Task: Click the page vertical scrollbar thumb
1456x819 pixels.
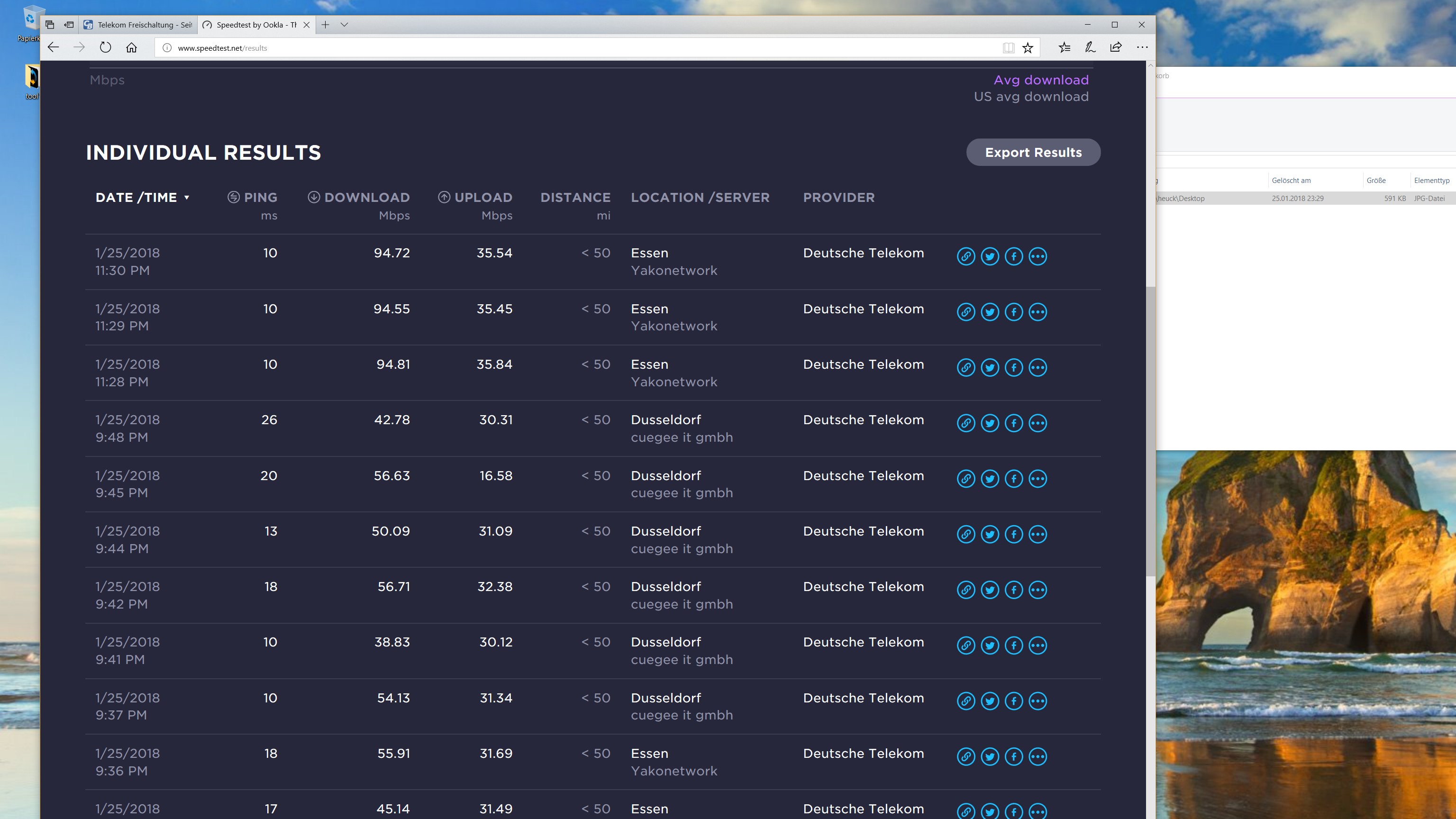Action: pos(1150,431)
